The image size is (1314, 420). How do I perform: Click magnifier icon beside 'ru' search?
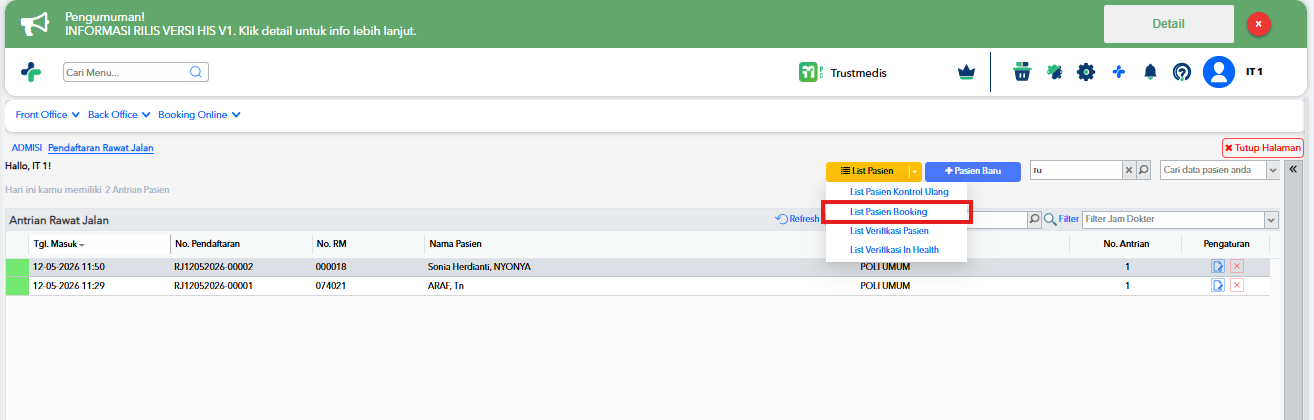click(1144, 170)
